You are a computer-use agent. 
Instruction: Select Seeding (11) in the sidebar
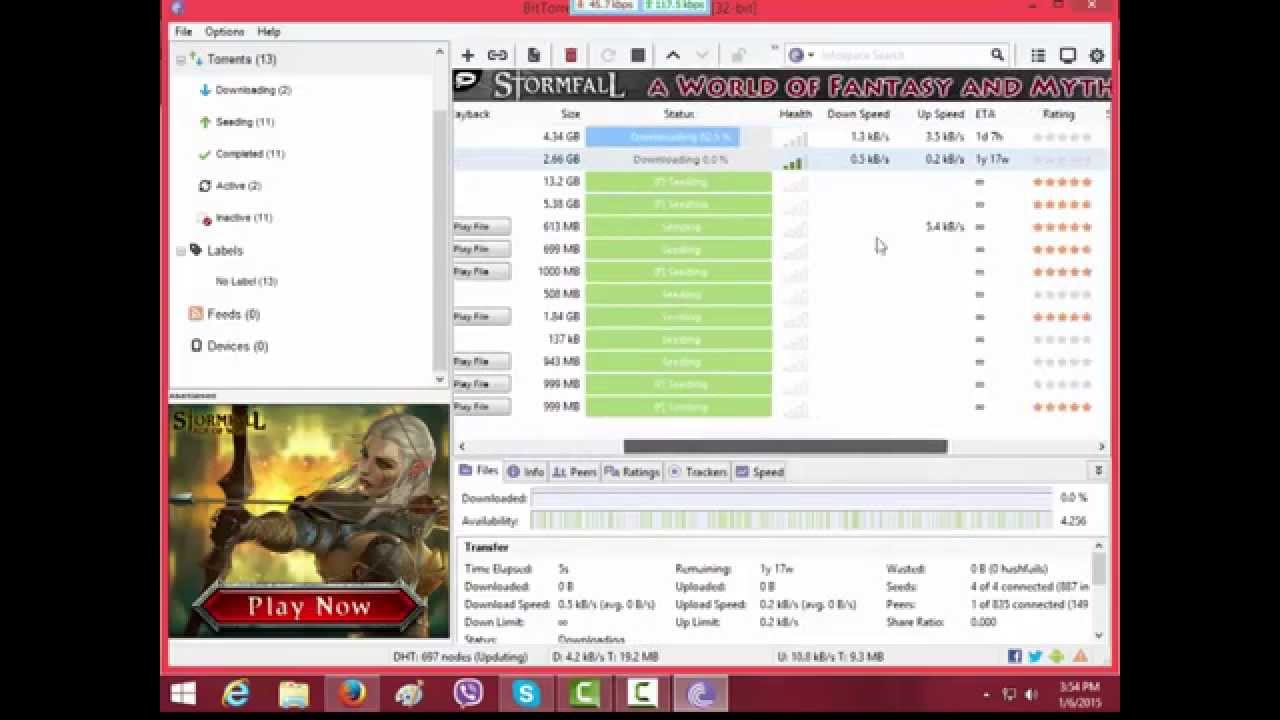click(244, 122)
